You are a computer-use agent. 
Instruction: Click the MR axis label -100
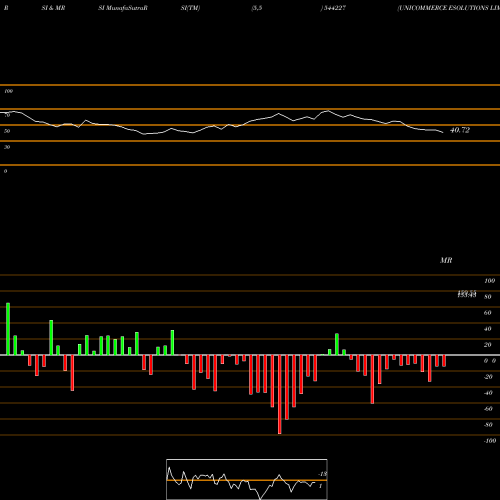pyautogui.click(x=490, y=441)
